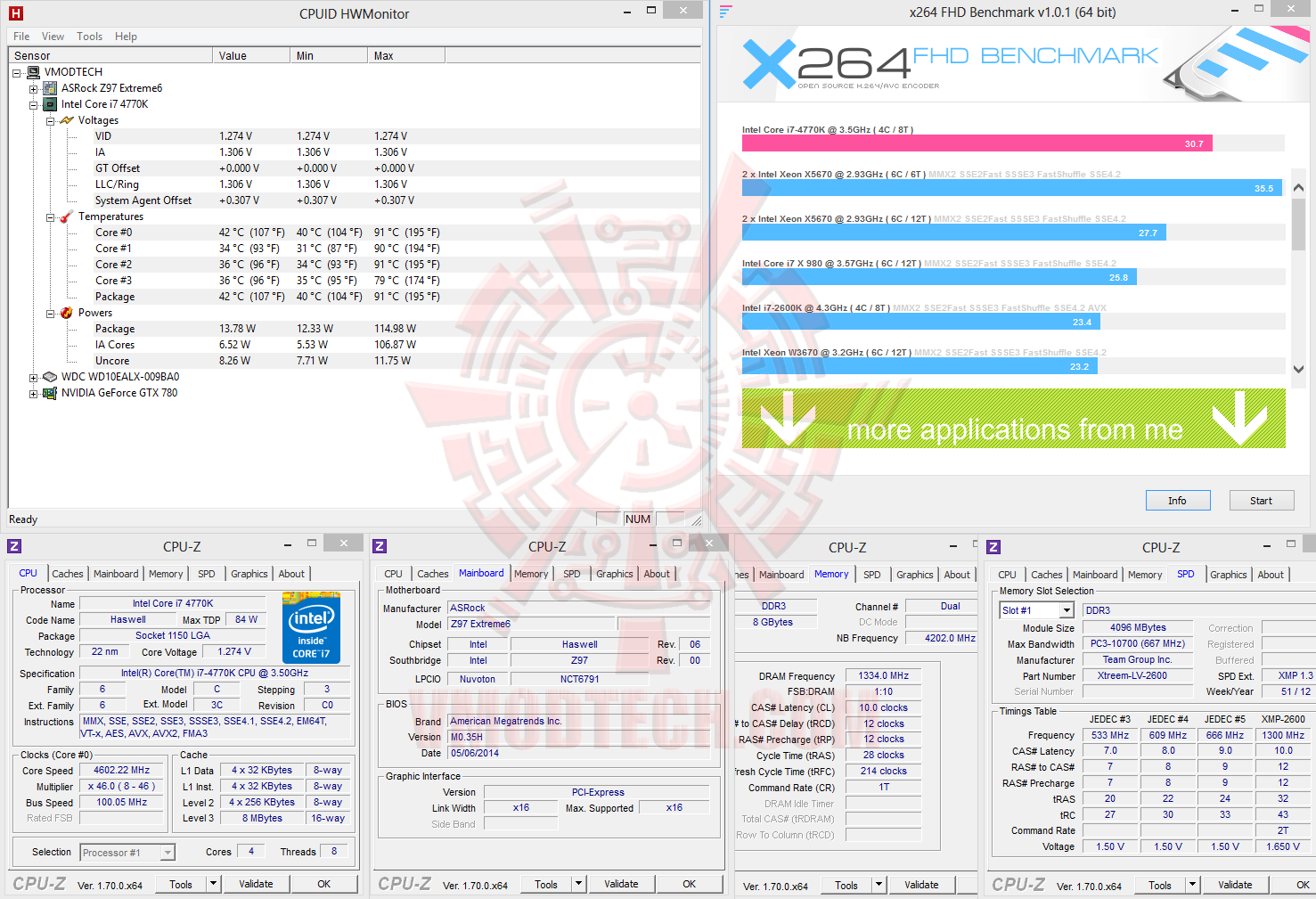Click Validate in the CPU-Z Processor window

pos(256,884)
